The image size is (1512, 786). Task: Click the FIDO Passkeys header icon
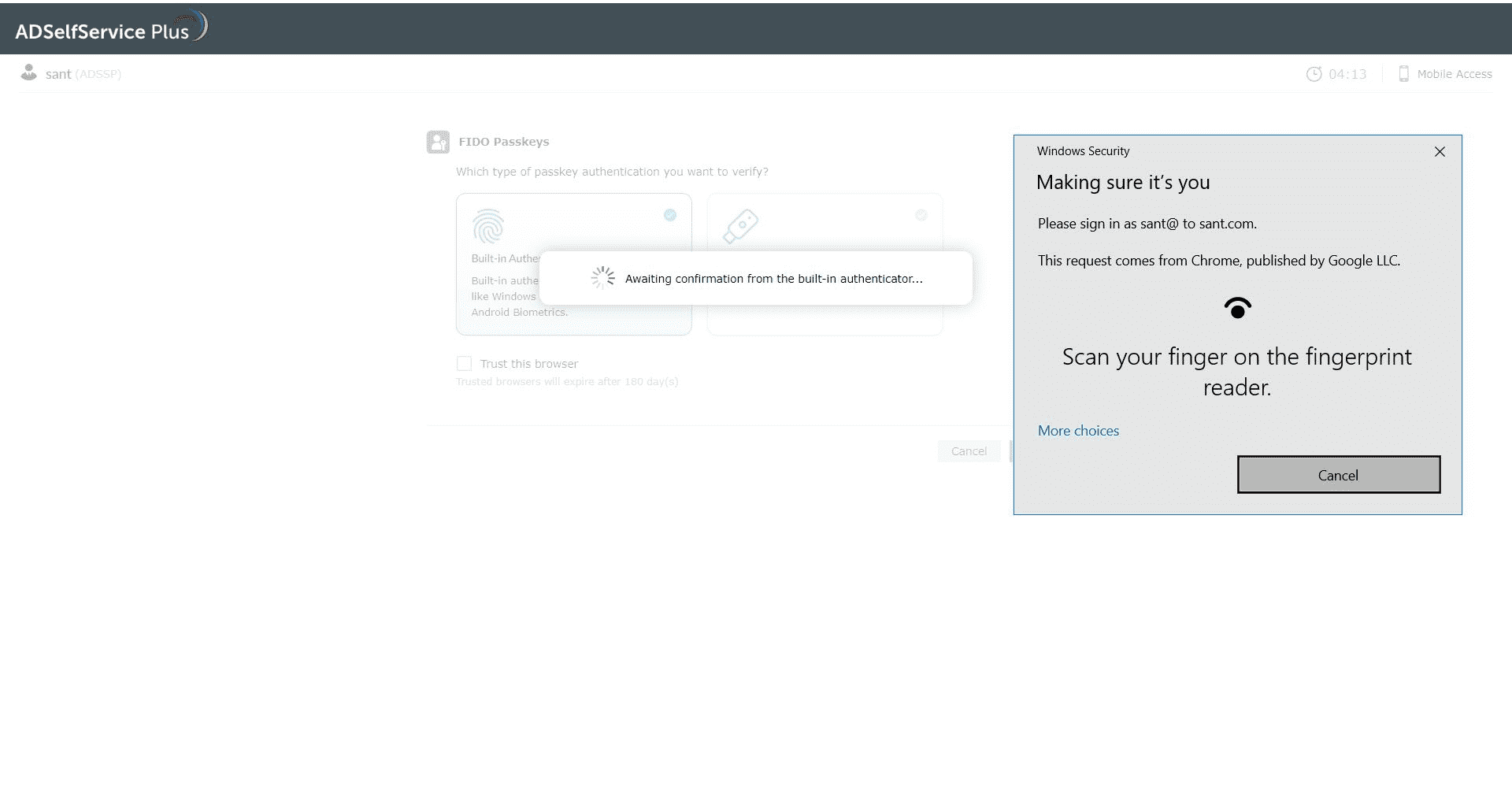point(438,142)
